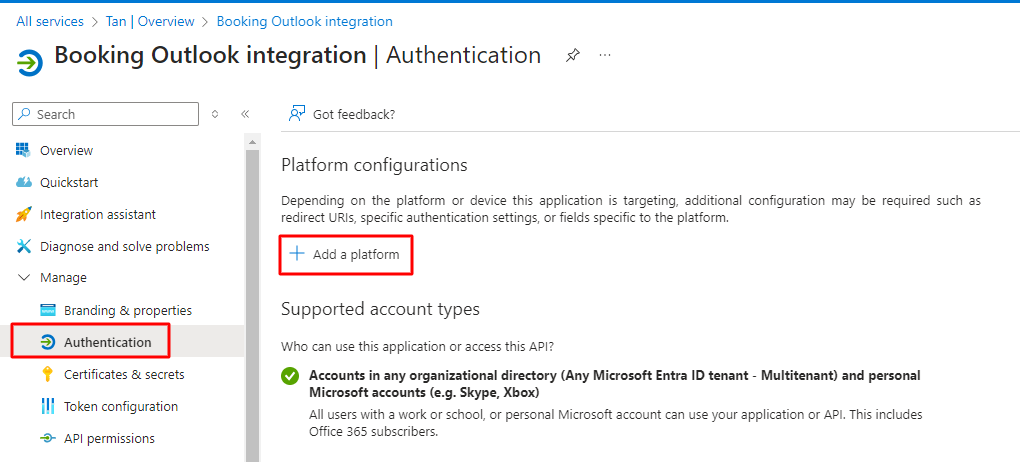This screenshot has width=1020, height=462.
Task: Click the Booking Outlook integration breadcrumb link
Action: click(x=304, y=21)
